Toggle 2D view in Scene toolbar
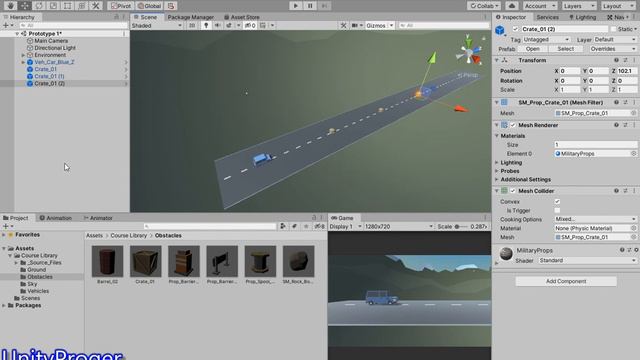The image size is (640, 360). coord(192,26)
